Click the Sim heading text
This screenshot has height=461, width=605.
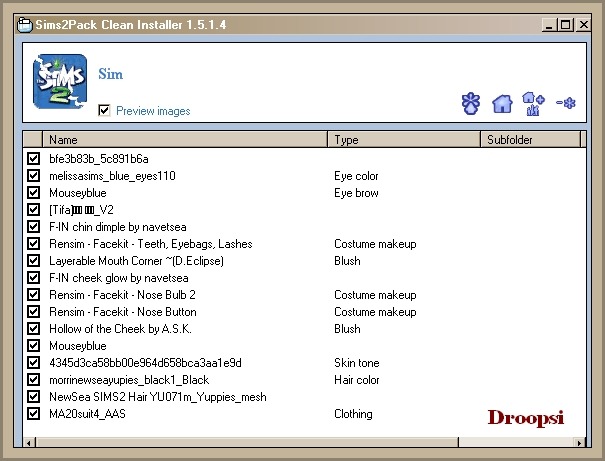tap(110, 74)
